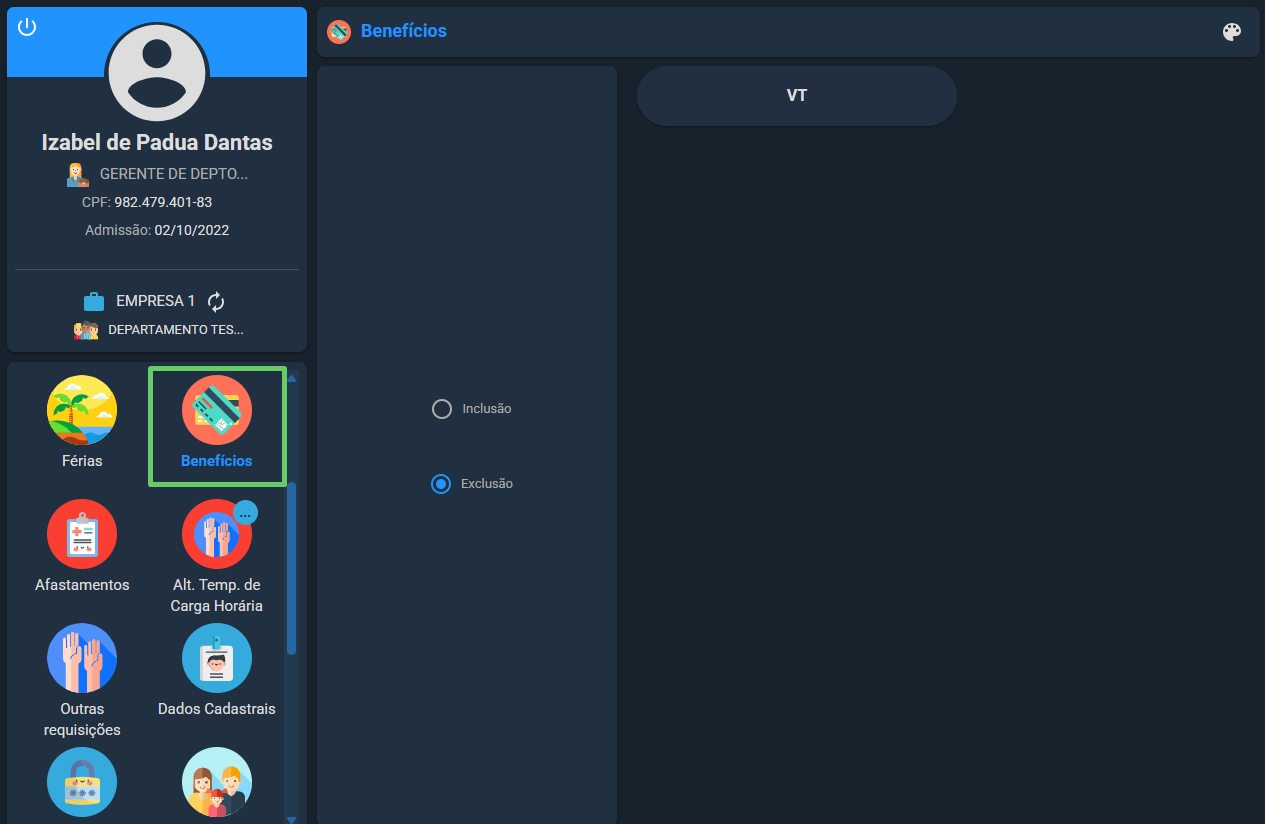Click the menu scrollbar down arrow
The width and height of the screenshot is (1265, 824).
[292, 819]
